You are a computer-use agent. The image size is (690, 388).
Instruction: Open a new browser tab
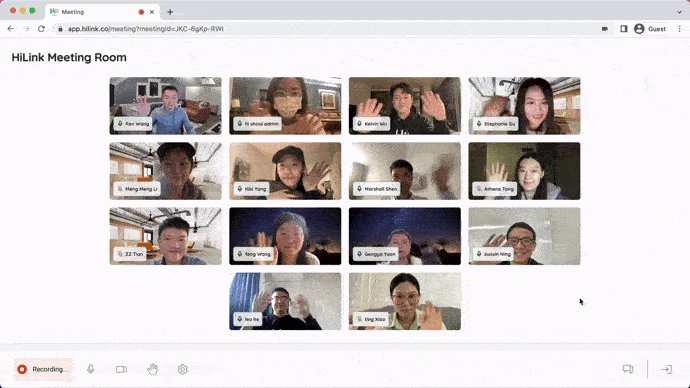coord(170,12)
